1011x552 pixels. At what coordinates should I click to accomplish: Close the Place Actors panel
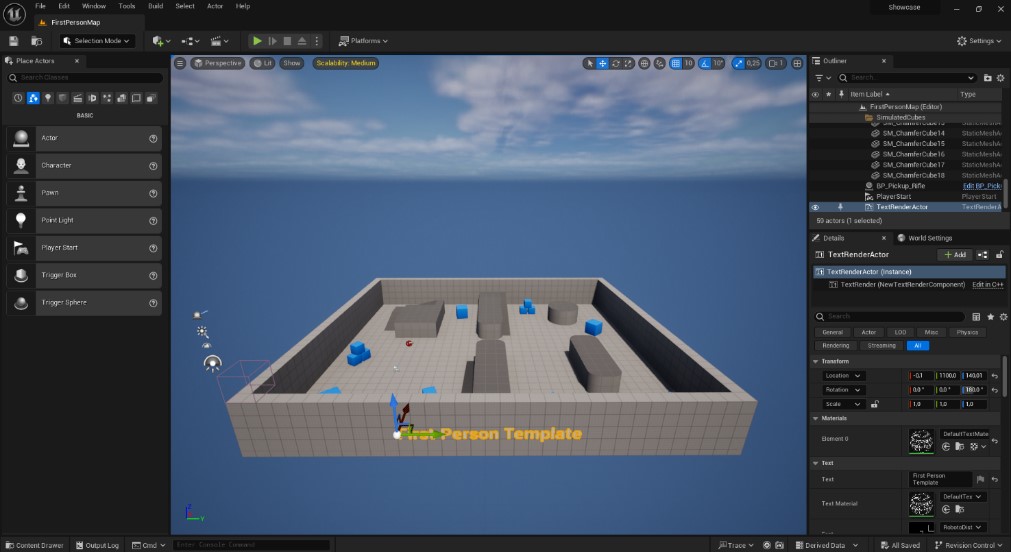(x=77, y=61)
